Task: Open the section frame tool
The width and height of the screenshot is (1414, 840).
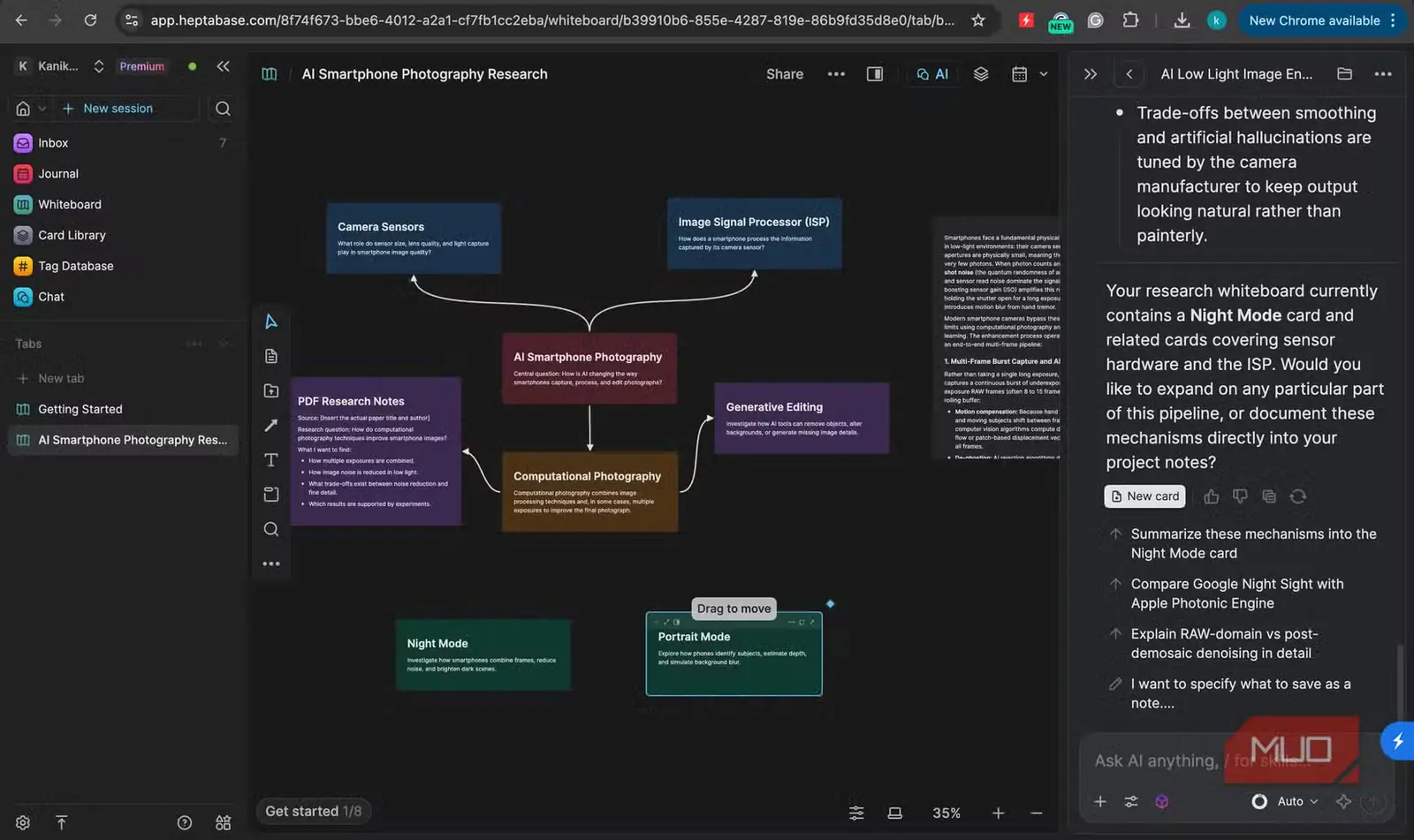Action: point(271,495)
